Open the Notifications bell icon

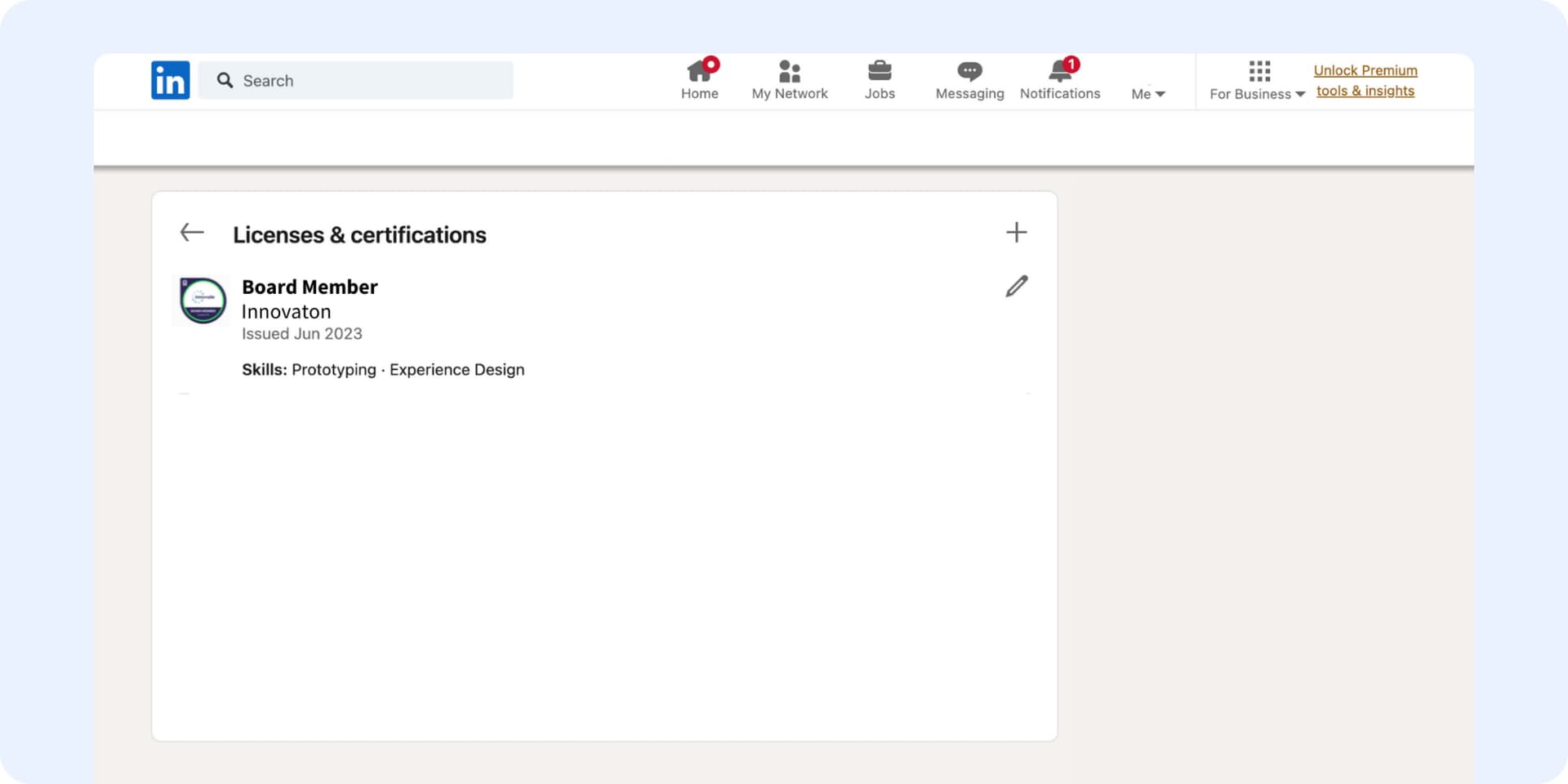(x=1059, y=72)
